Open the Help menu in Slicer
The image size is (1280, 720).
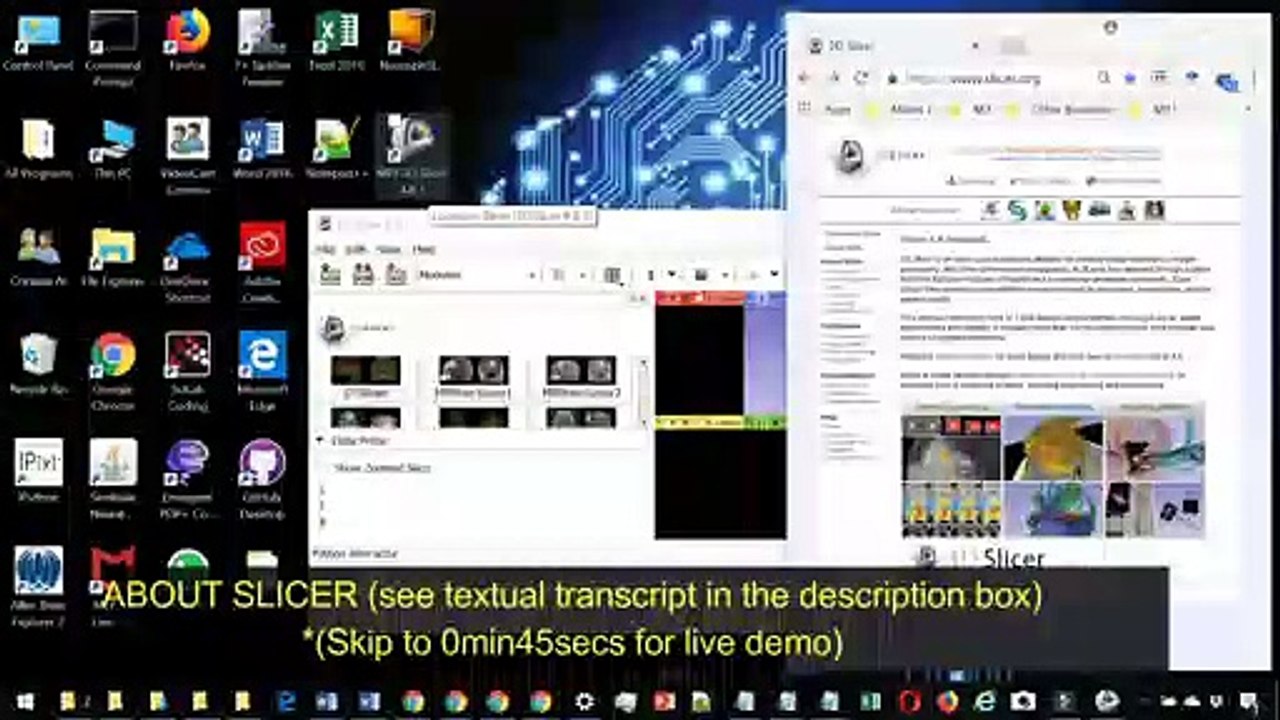424,248
